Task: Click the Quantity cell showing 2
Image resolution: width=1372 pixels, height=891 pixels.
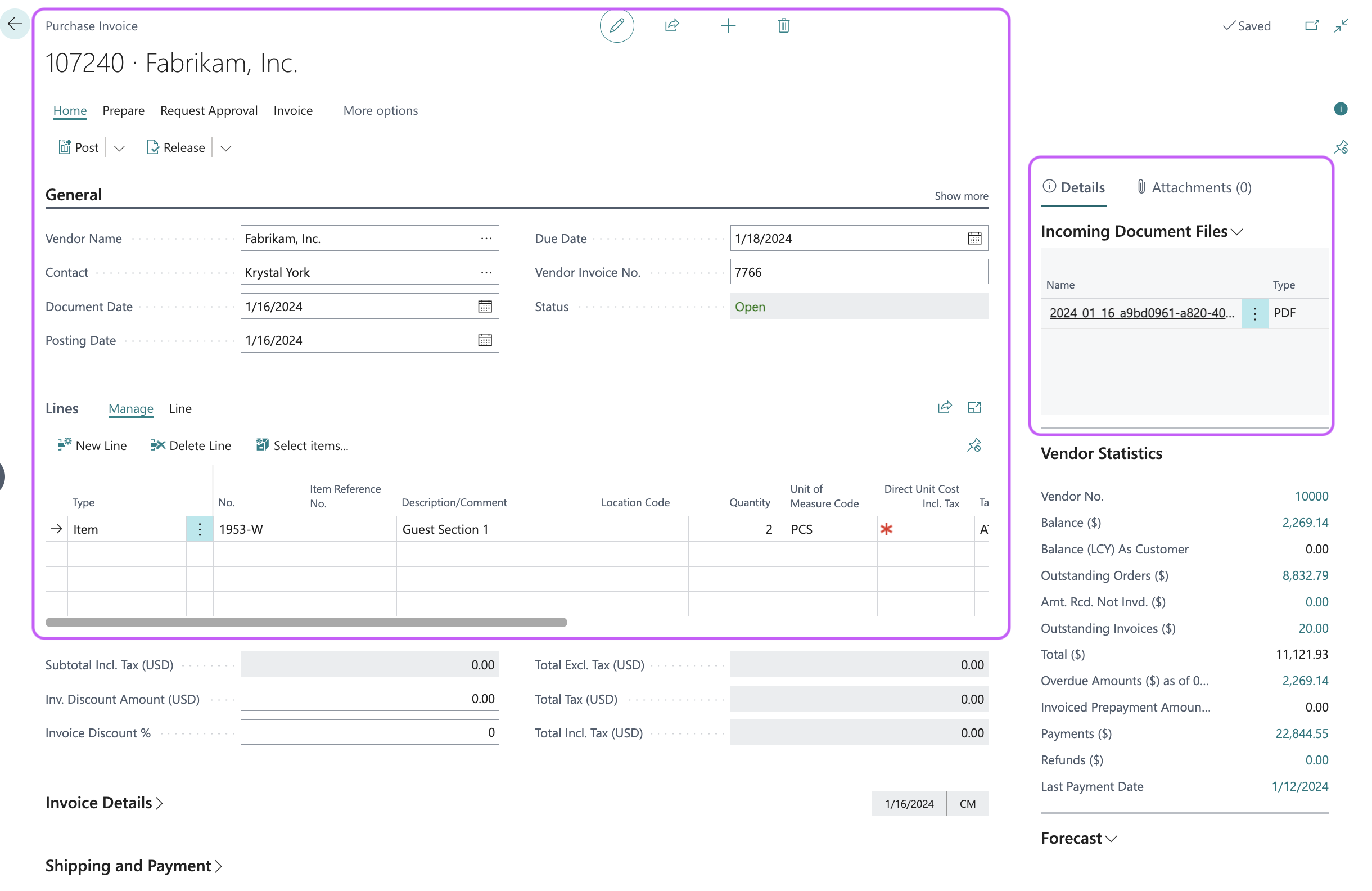Action: 737,529
